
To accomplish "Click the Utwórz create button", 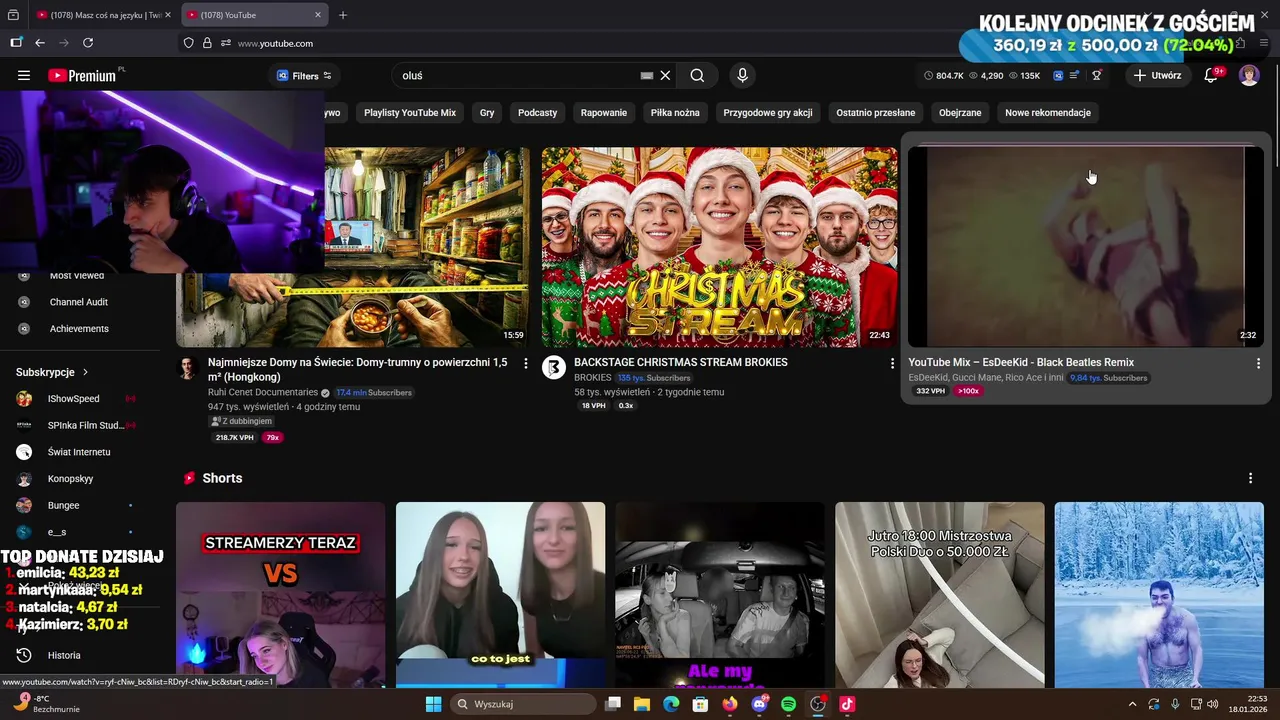I will tap(1157, 75).
